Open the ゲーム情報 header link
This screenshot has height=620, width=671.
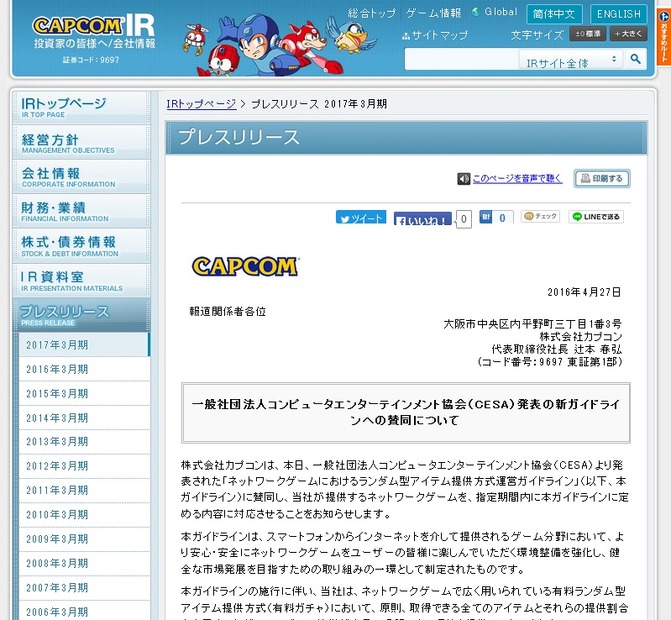(x=433, y=13)
